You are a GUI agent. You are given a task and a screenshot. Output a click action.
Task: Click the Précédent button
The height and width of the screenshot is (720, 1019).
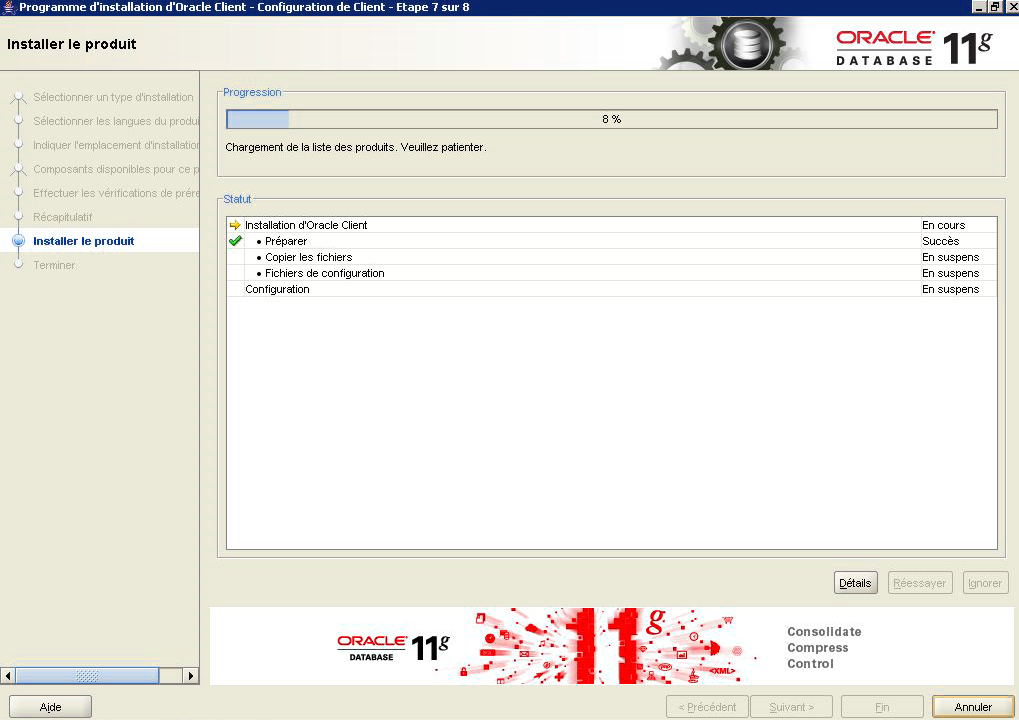tap(707, 707)
